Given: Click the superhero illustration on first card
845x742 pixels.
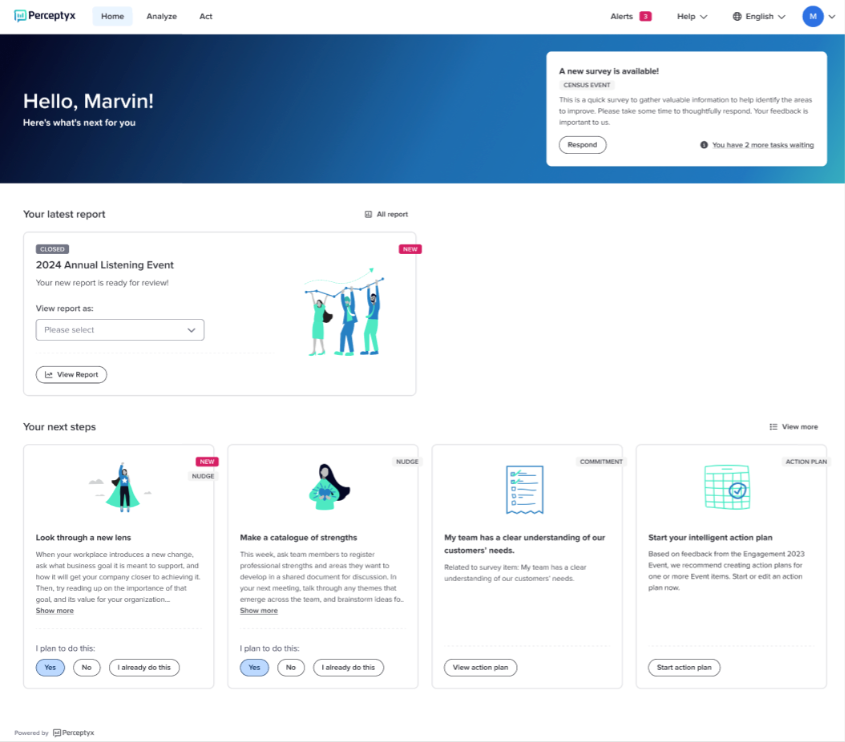Looking at the screenshot, I should (x=123, y=487).
